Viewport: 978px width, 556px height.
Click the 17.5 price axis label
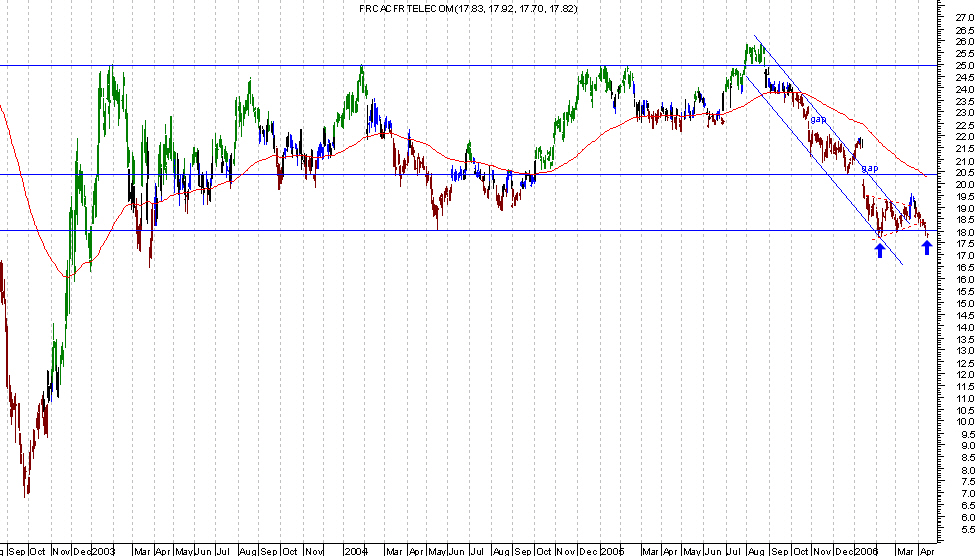[x=964, y=244]
